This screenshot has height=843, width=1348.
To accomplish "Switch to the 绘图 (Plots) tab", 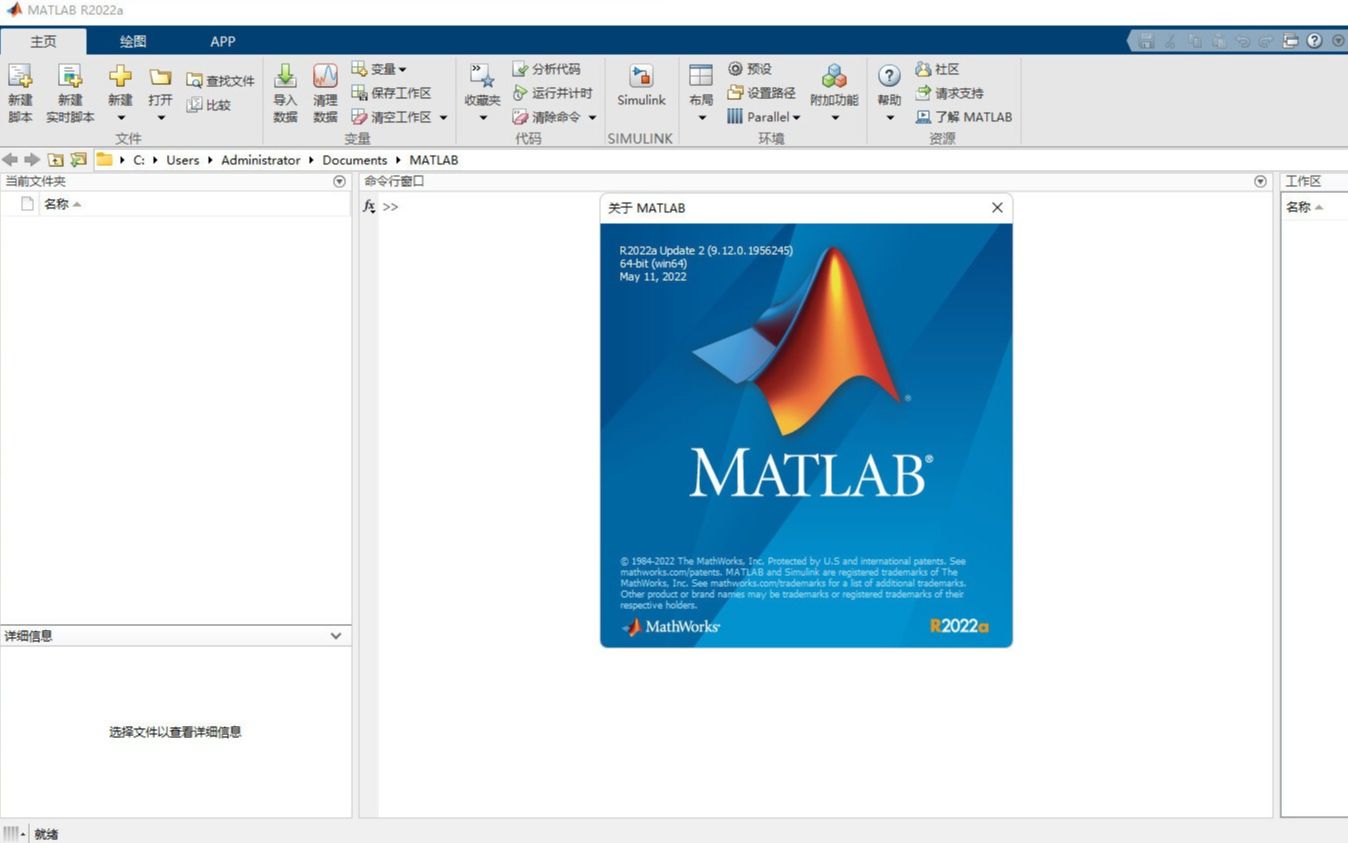I will coord(133,41).
